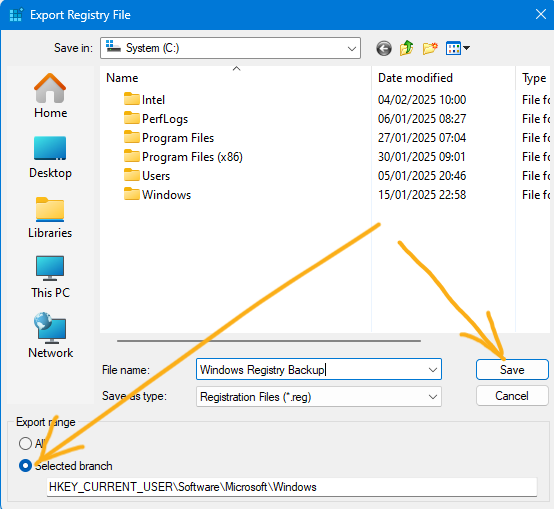Click the registry editor title bar icon
This screenshot has width=554, height=509.
(x=16, y=15)
